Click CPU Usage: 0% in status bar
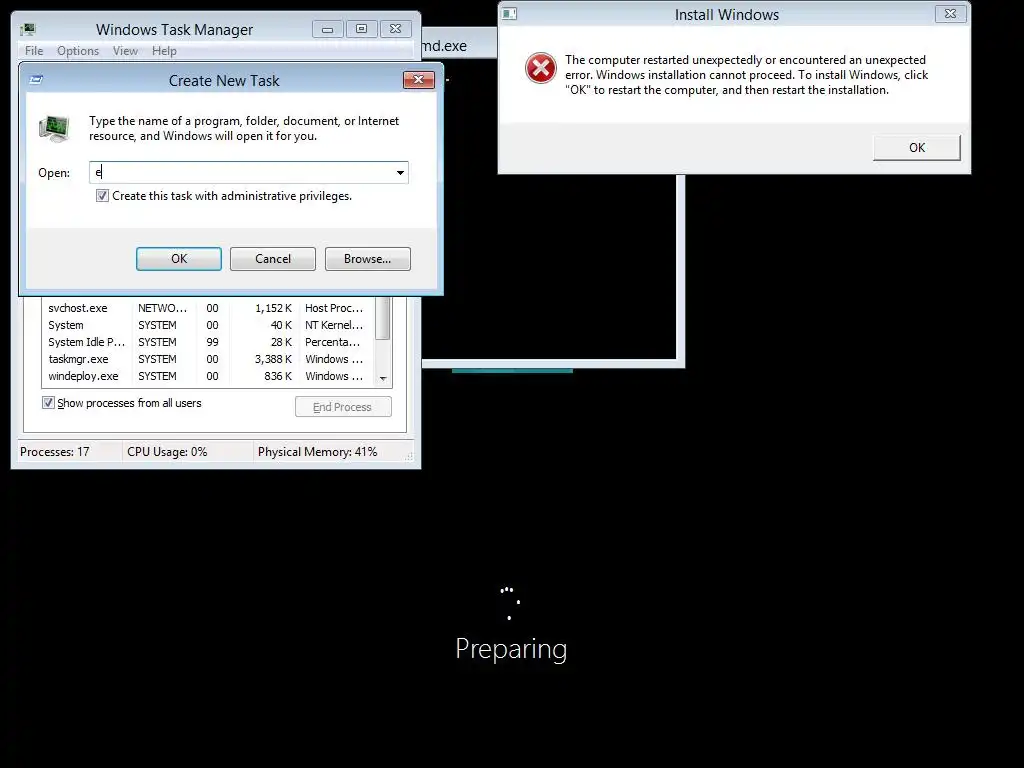The height and width of the screenshot is (768, 1024). [x=167, y=452]
